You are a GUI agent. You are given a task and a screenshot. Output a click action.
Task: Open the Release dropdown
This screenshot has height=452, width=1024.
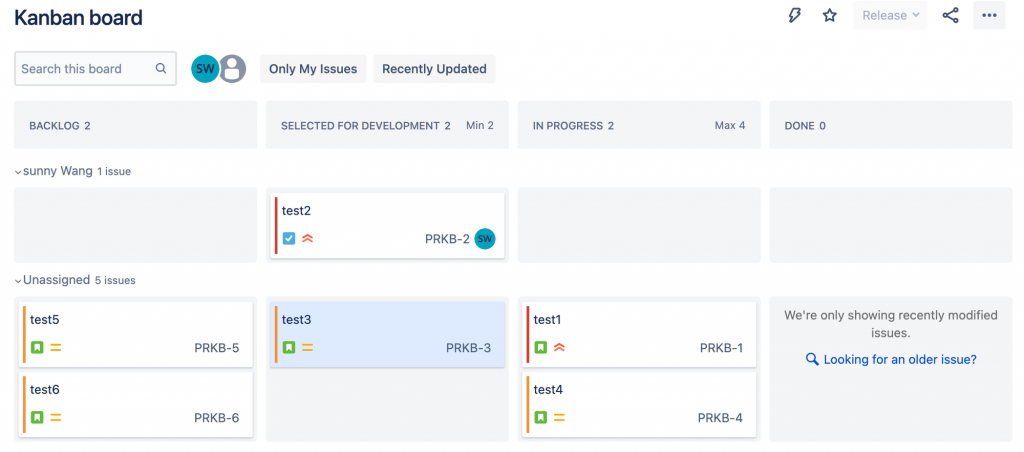tap(890, 15)
